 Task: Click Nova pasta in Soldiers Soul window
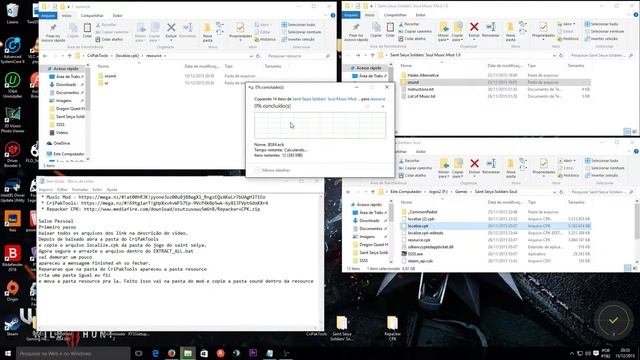tap(511, 168)
